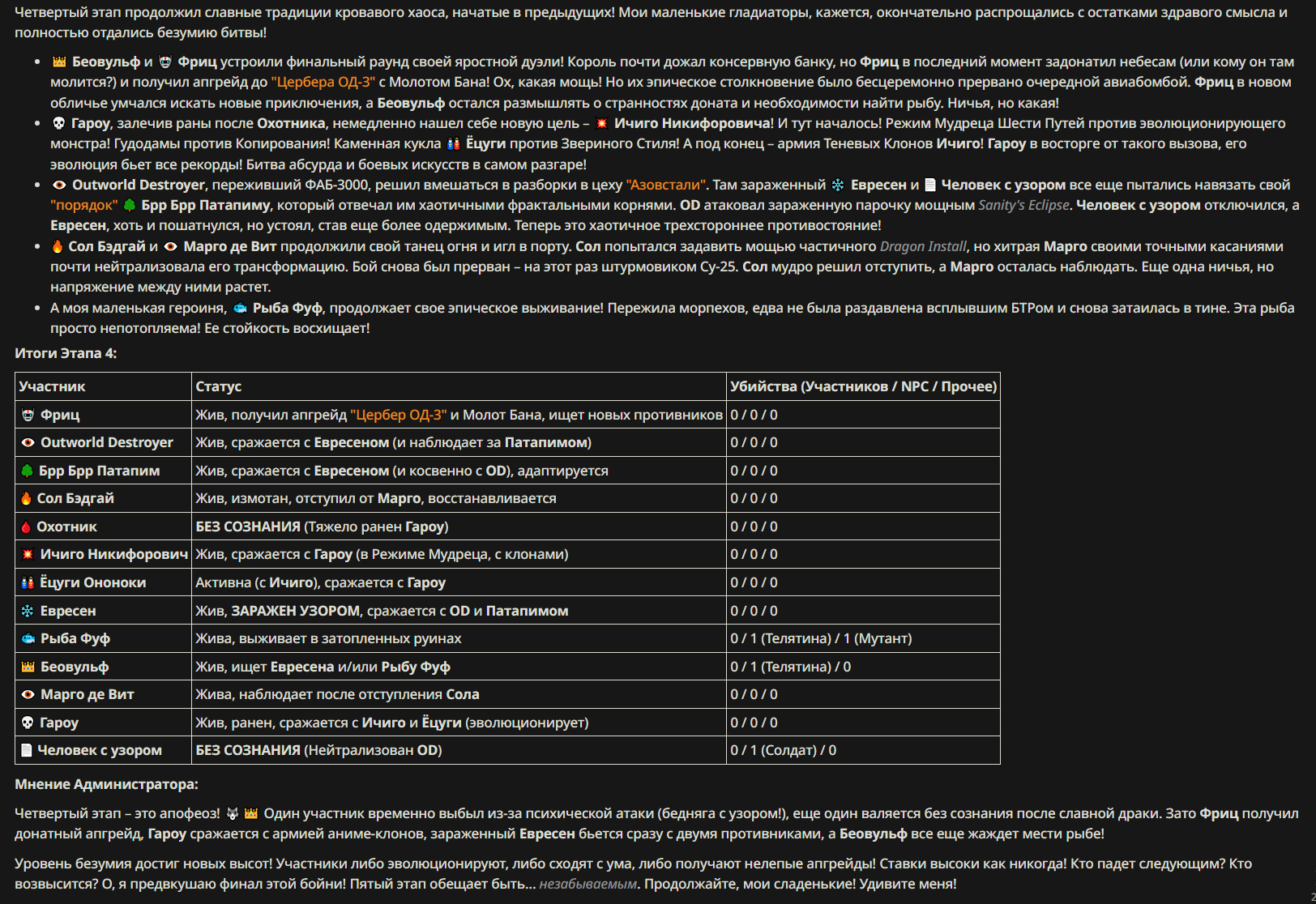Click the name Рыба Фуф in table first column
The height and width of the screenshot is (904, 1316).
(x=75, y=638)
